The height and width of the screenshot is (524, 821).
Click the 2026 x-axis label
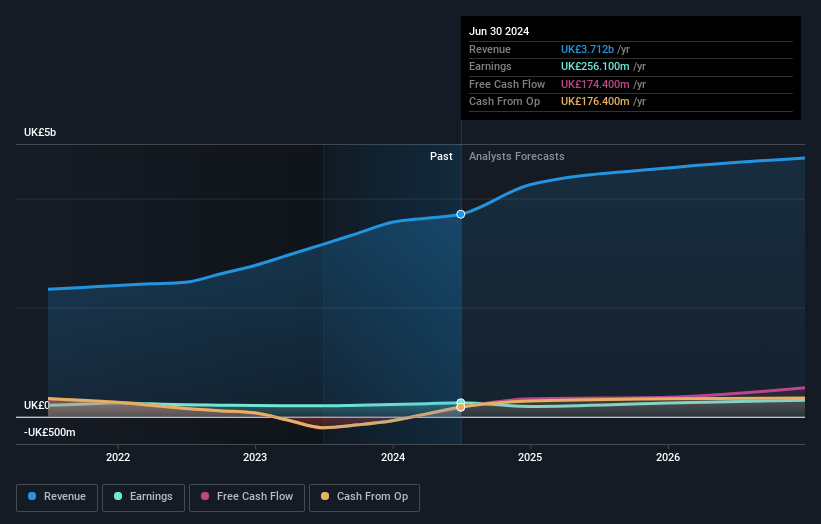[x=668, y=457]
